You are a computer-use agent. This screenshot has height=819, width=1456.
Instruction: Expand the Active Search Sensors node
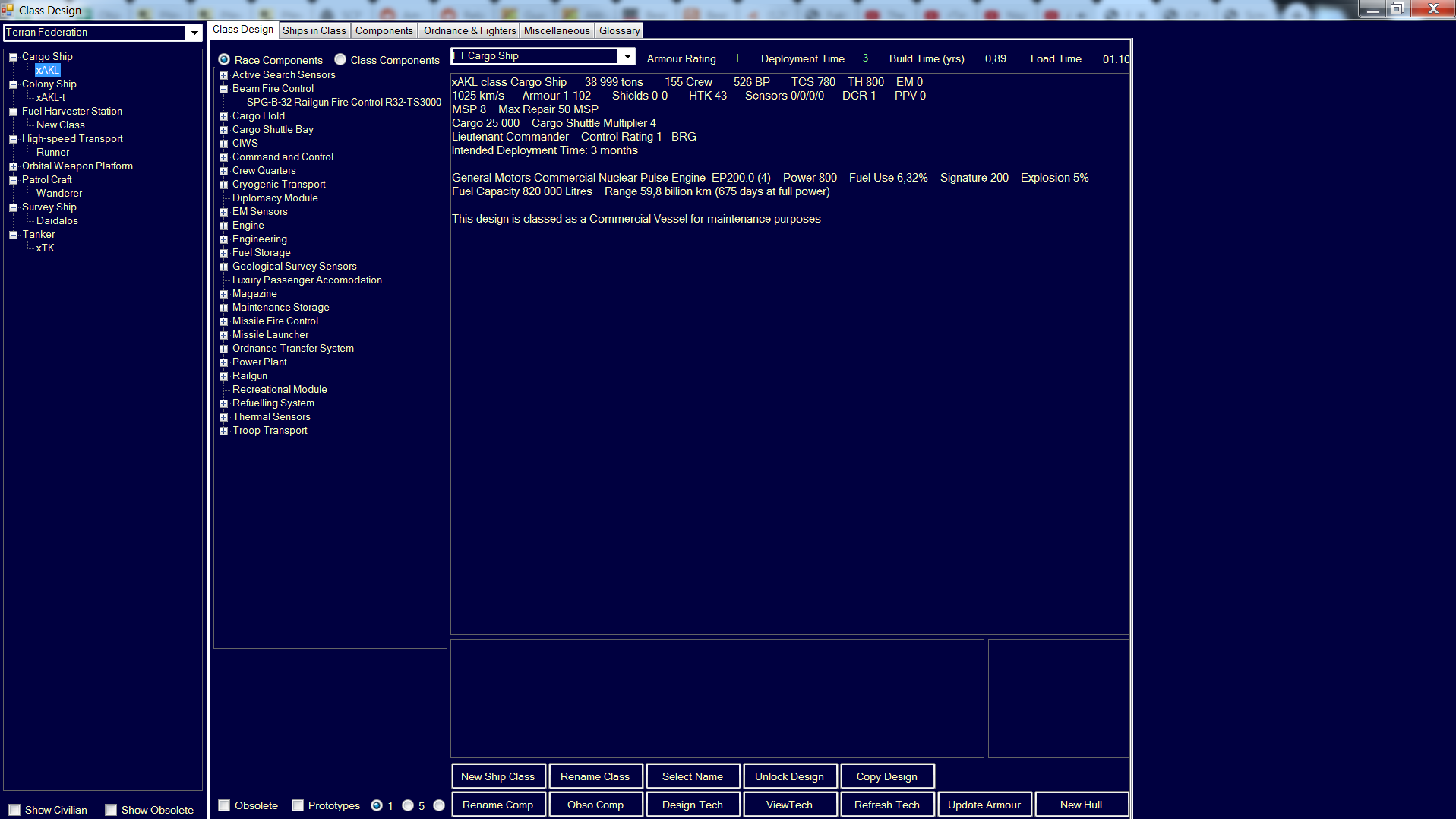[224, 75]
